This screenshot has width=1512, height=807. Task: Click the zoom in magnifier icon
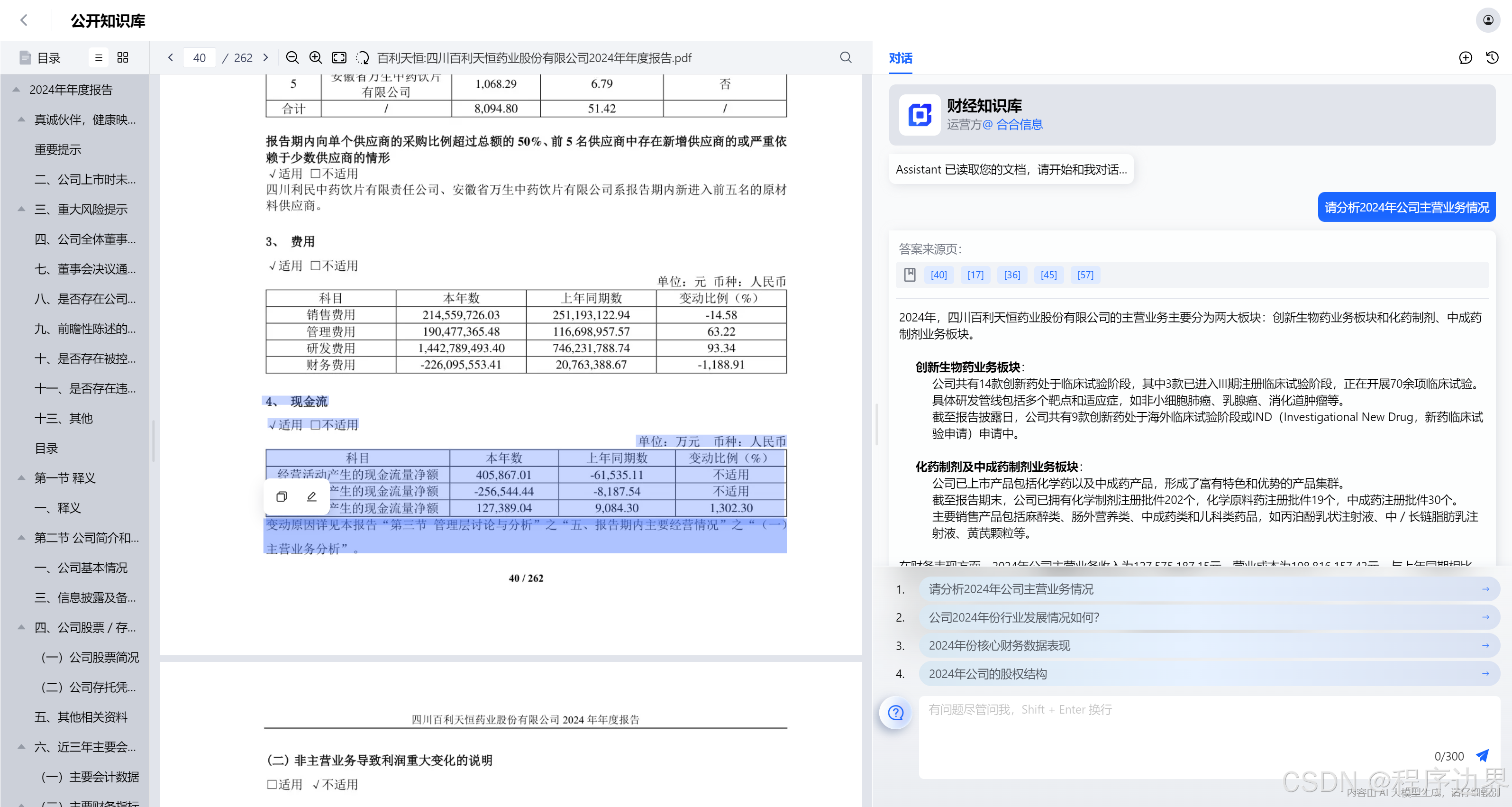[x=315, y=57]
